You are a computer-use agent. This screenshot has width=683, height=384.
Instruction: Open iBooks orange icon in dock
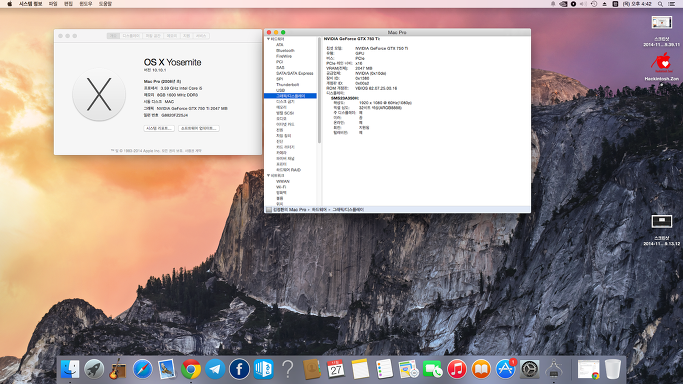pos(481,369)
